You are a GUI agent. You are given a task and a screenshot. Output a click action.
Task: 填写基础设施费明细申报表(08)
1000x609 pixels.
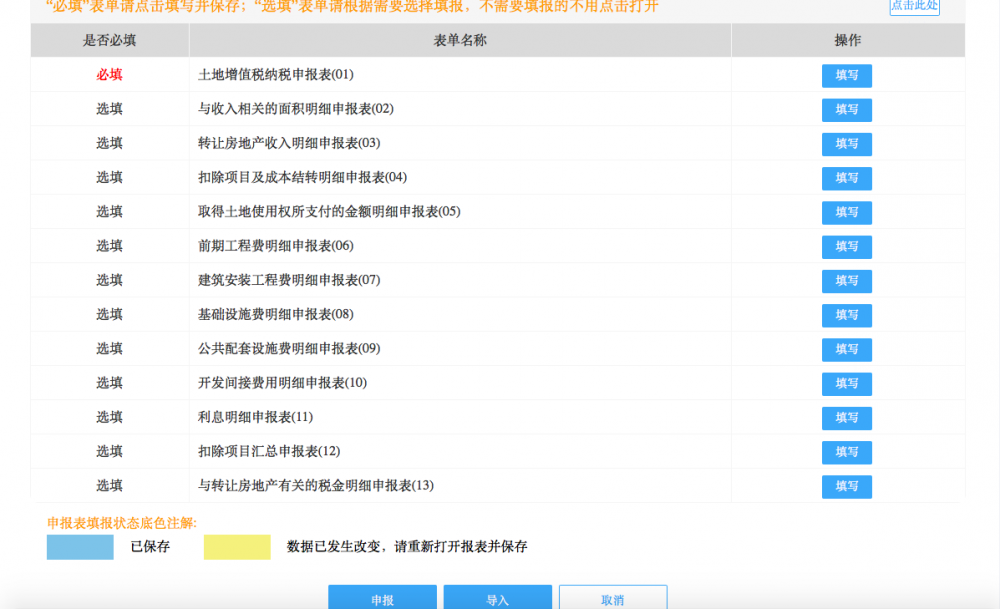846,315
